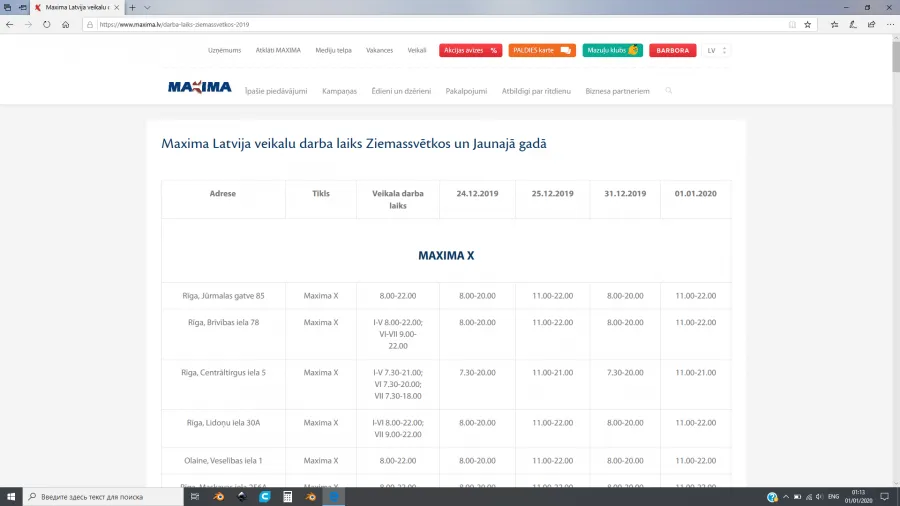The height and width of the screenshot is (506, 900).
Task: Show hidden system tray icons
Action: tap(786, 497)
